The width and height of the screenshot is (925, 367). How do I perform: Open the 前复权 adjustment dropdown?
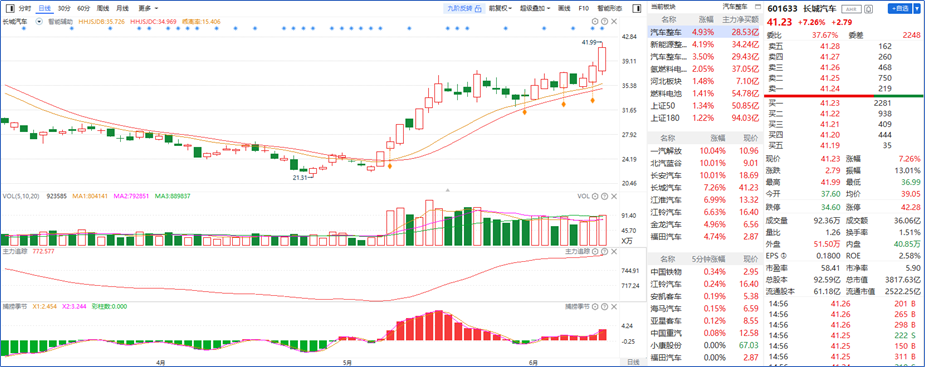click(x=501, y=8)
